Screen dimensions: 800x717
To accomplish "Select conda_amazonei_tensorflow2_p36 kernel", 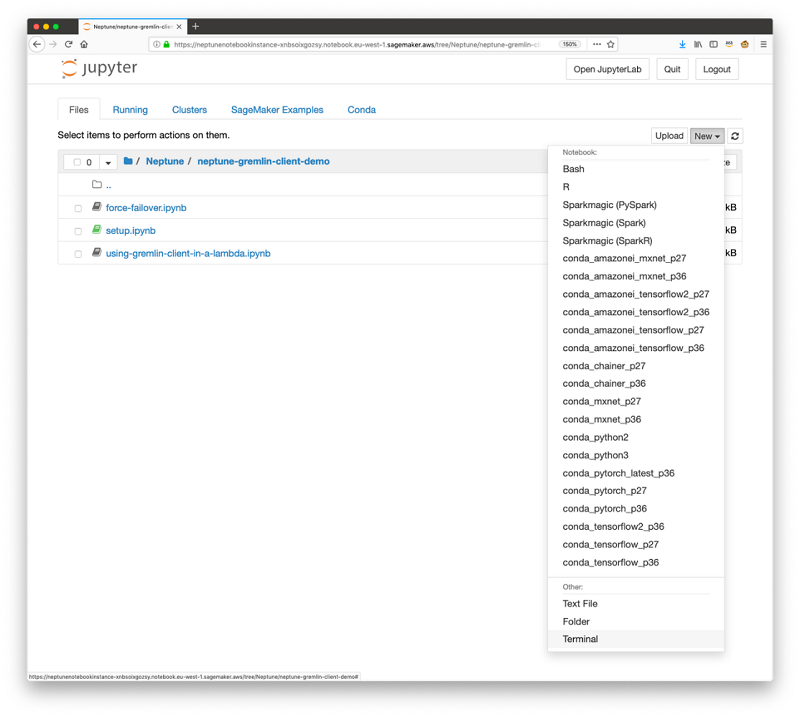I will pos(636,312).
